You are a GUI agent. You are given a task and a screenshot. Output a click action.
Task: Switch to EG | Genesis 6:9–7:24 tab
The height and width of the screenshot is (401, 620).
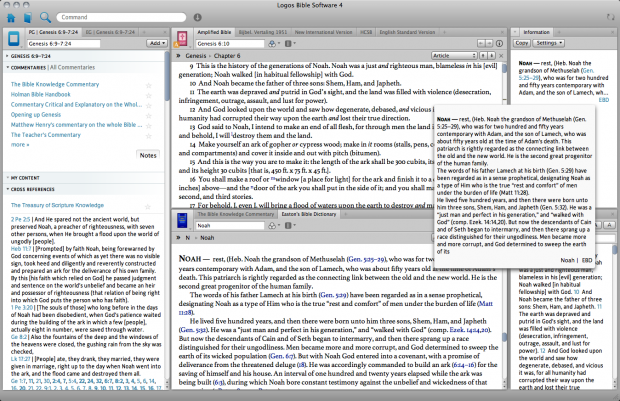tap(110, 32)
